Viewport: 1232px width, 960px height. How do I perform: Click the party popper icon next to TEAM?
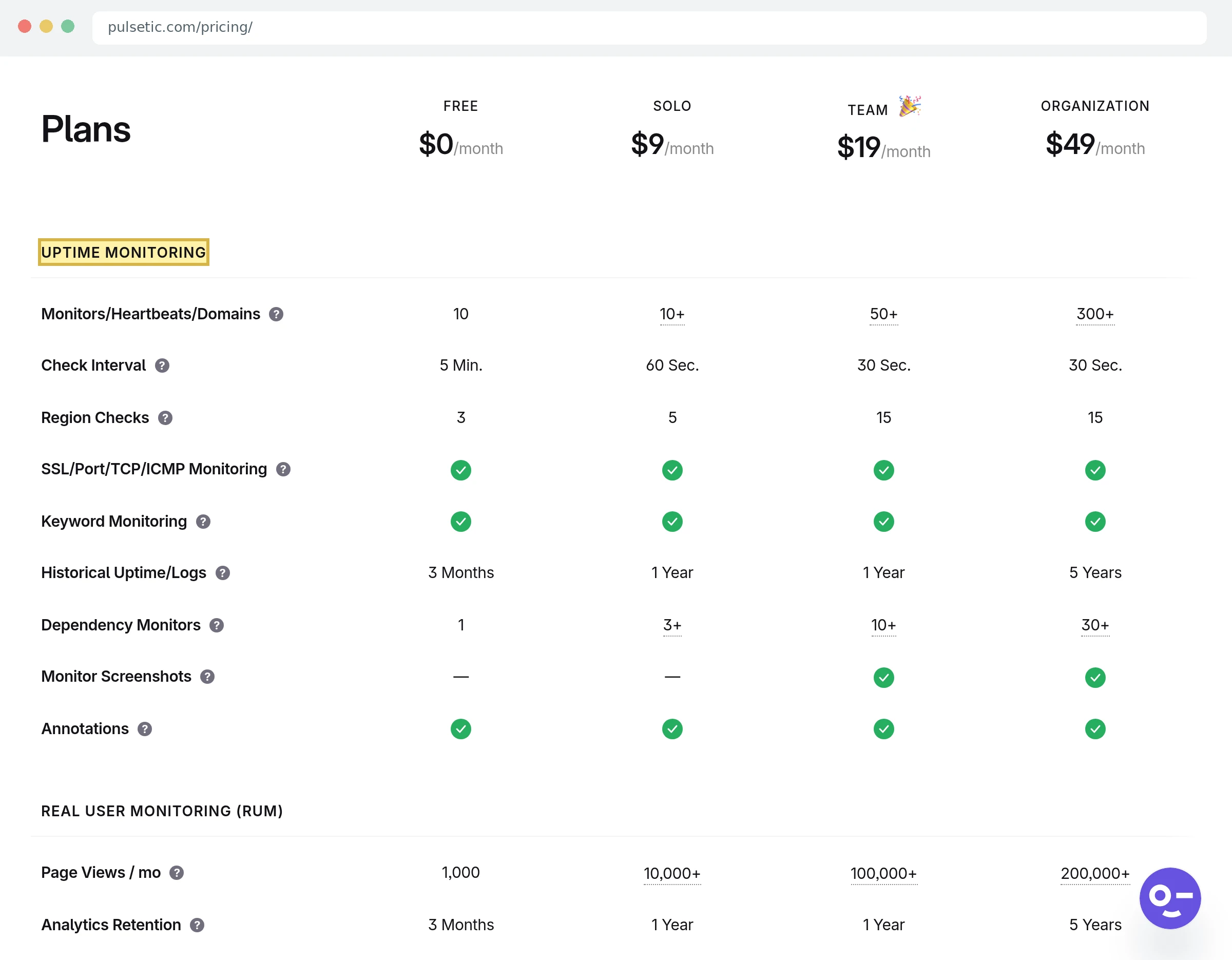click(909, 106)
